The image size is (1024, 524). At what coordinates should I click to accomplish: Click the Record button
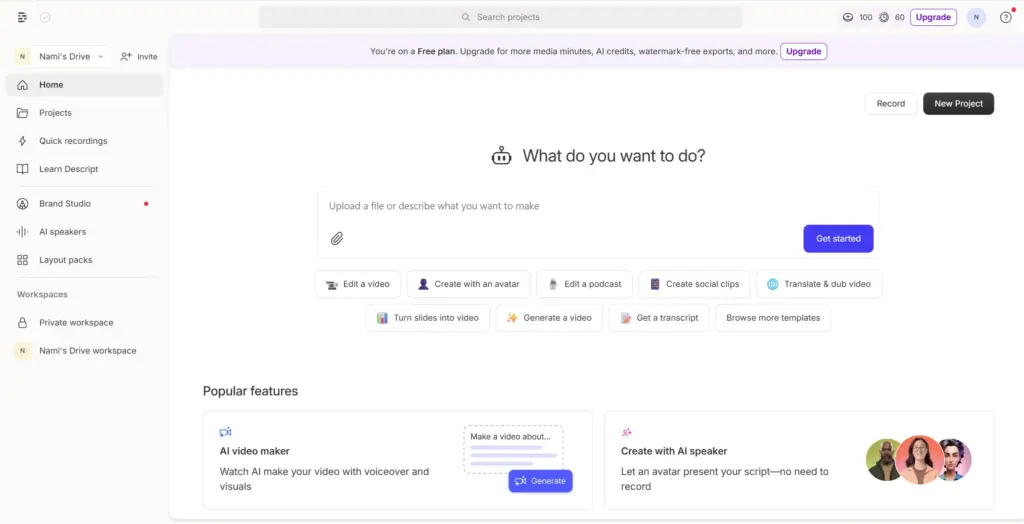890,104
